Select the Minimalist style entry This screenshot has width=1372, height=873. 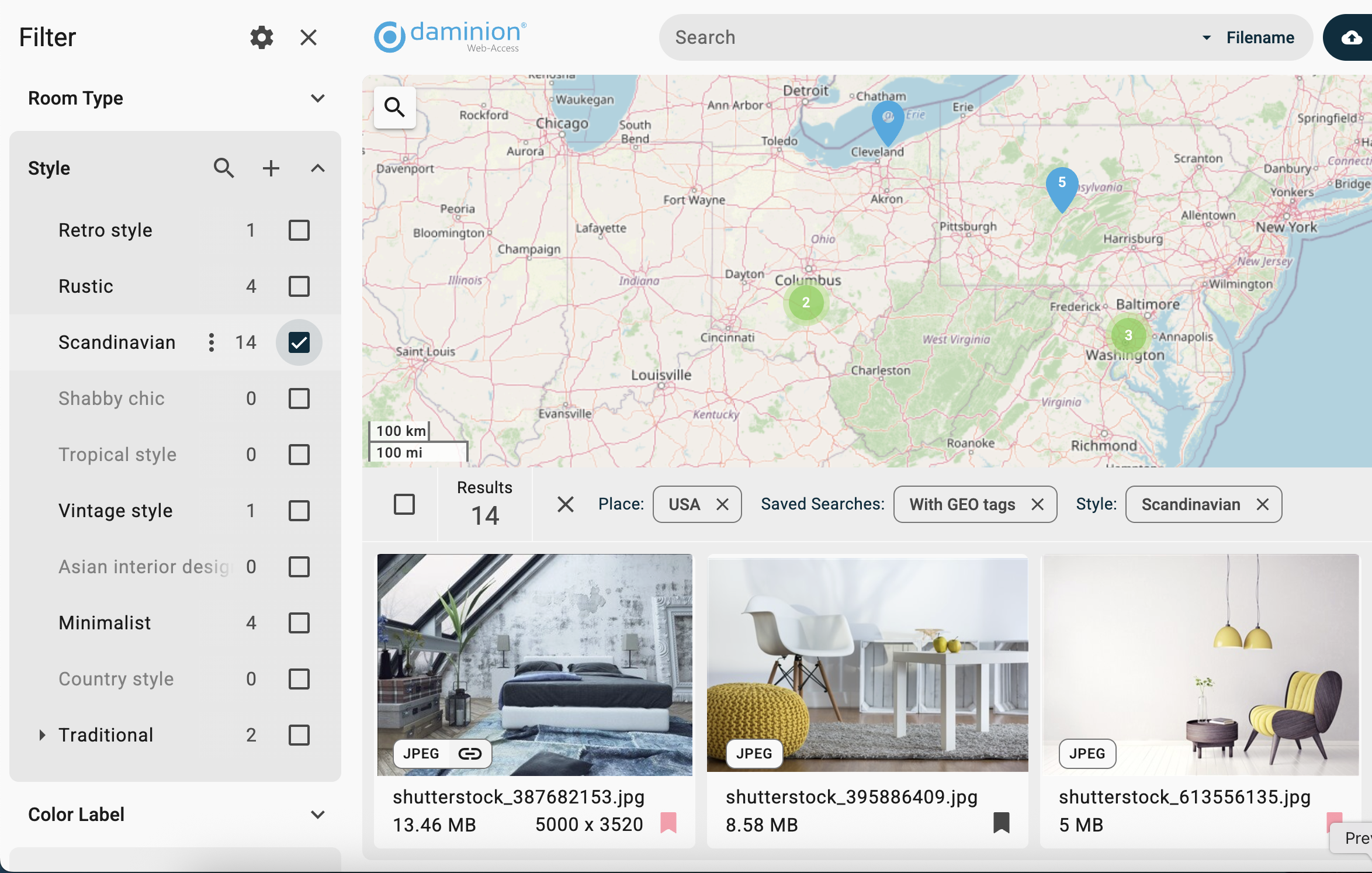tap(105, 623)
